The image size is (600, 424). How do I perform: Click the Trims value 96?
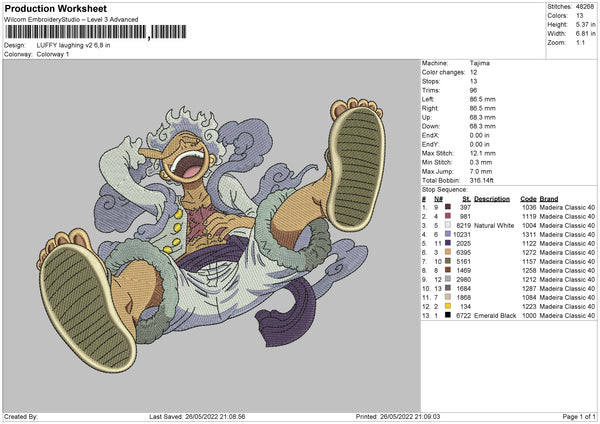473,90
